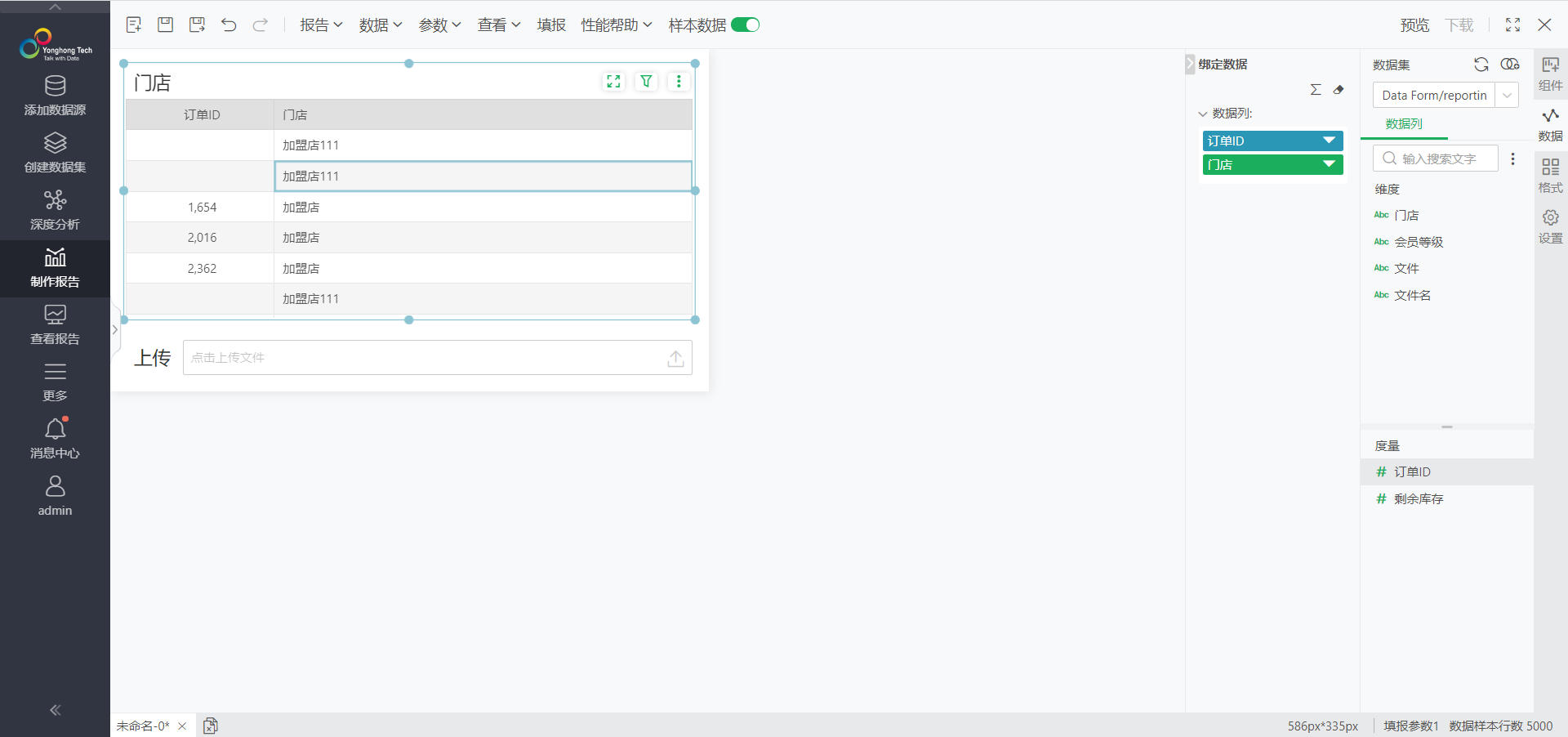
Task: Click the filter icon on the 门店 table
Action: (x=646, y=82)
